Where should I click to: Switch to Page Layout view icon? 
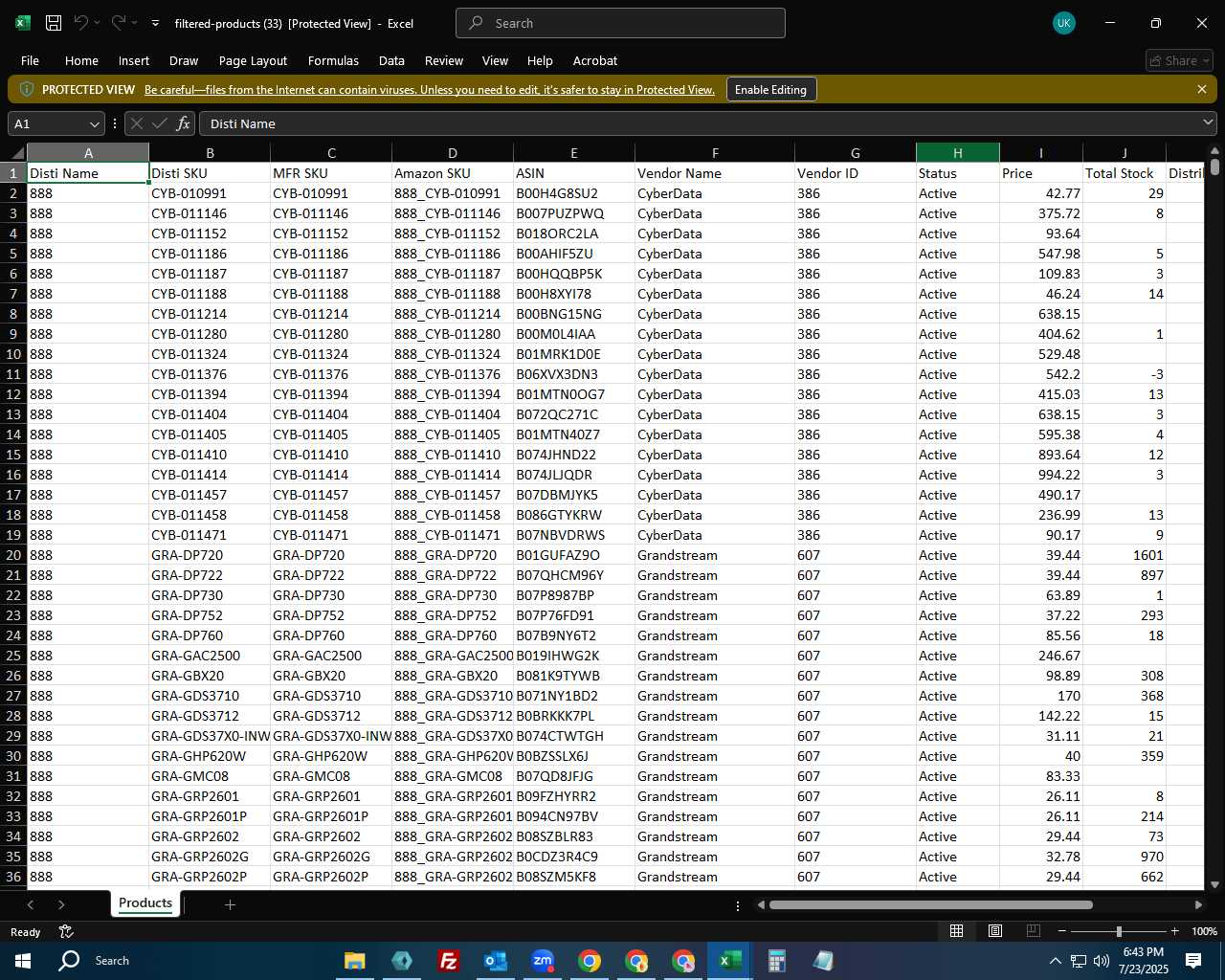click(x=994, y=931)
